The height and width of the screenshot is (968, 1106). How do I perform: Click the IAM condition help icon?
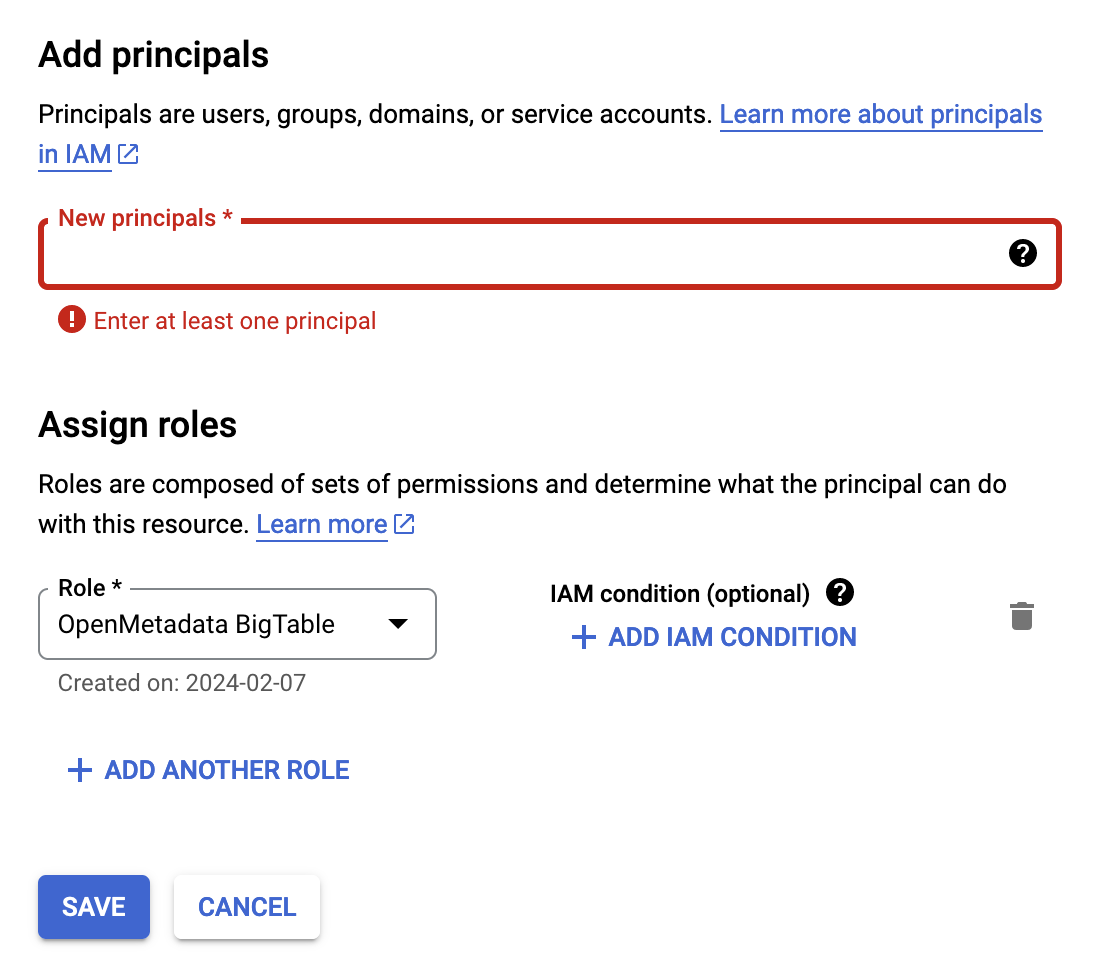(x=840, y=593)
